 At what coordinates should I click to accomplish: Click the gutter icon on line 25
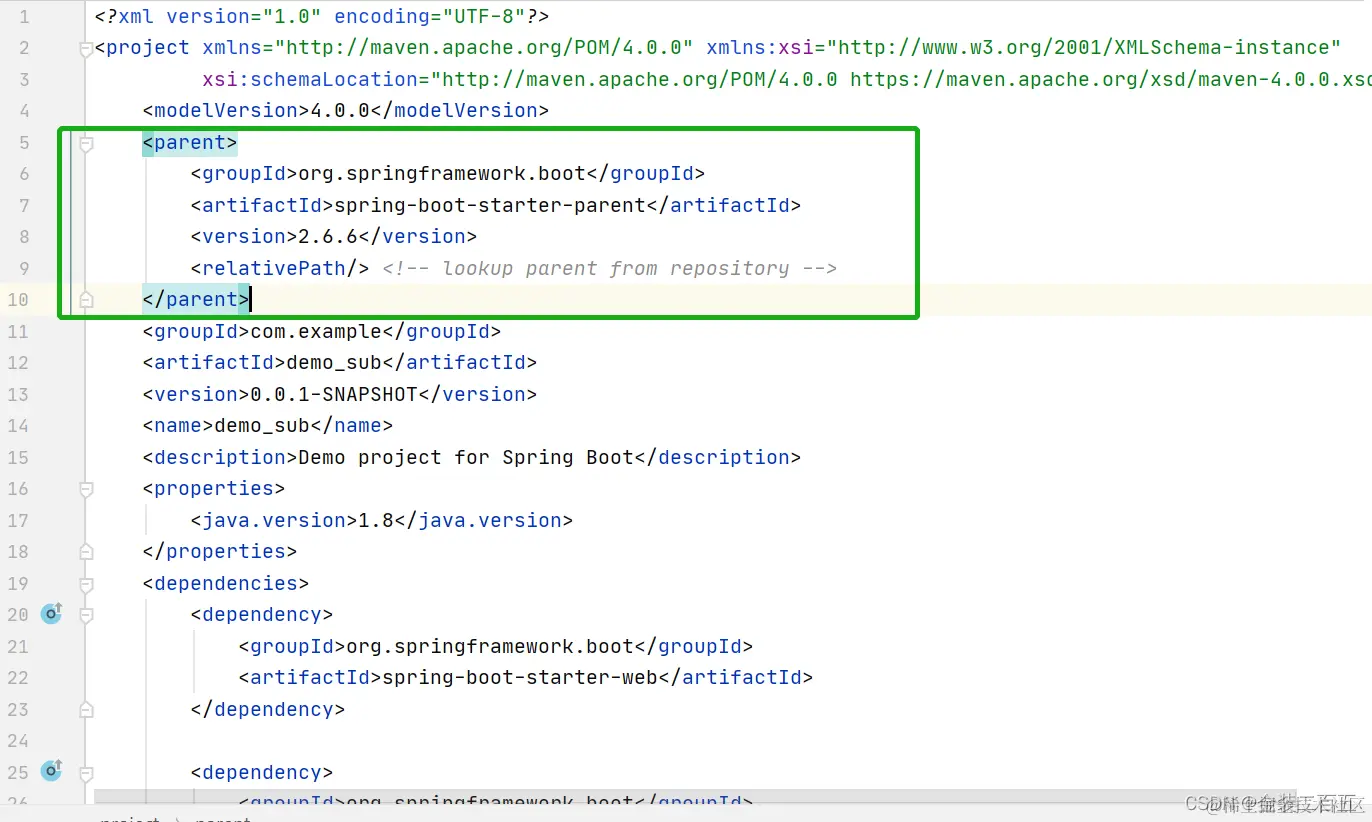(51, 771)
